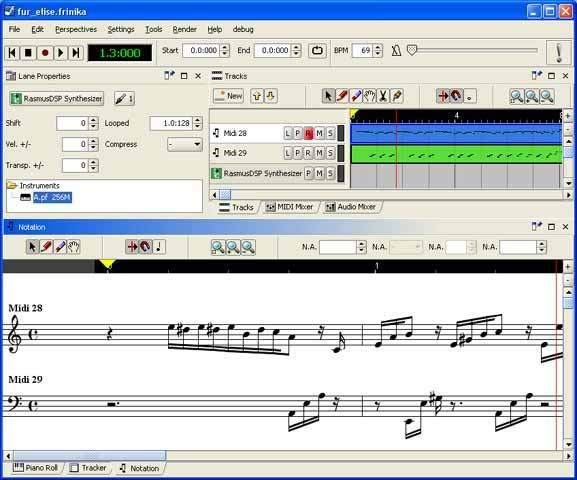Open the Render menu
This screenshot has height=480, width=577.
[184, 29]
